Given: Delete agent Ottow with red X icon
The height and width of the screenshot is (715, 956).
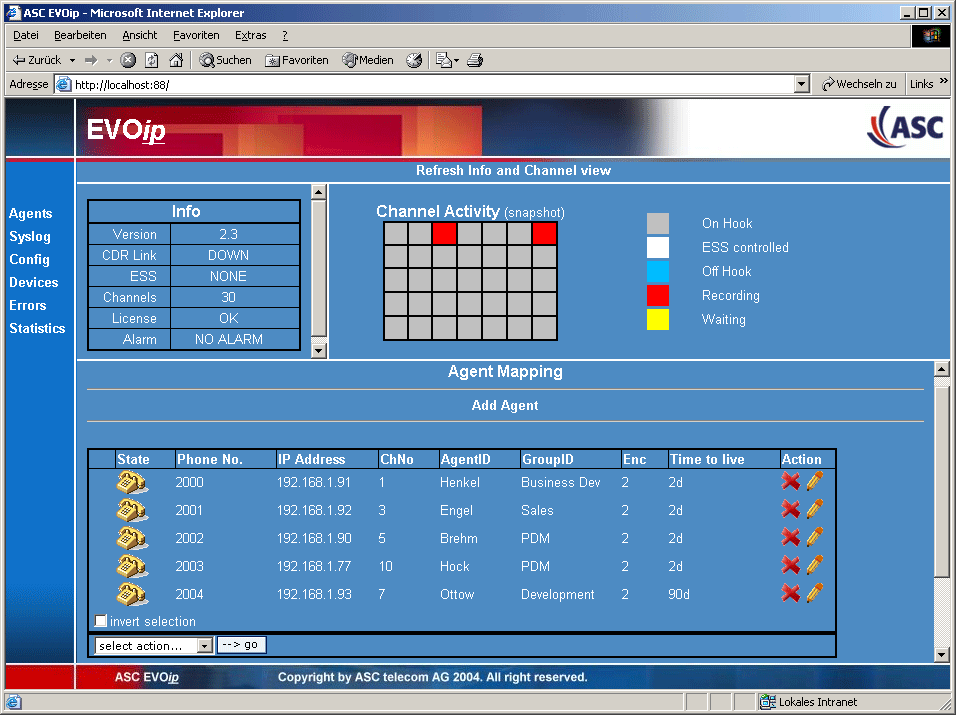Looking at the screenshot, I should (x=790, y=594).
